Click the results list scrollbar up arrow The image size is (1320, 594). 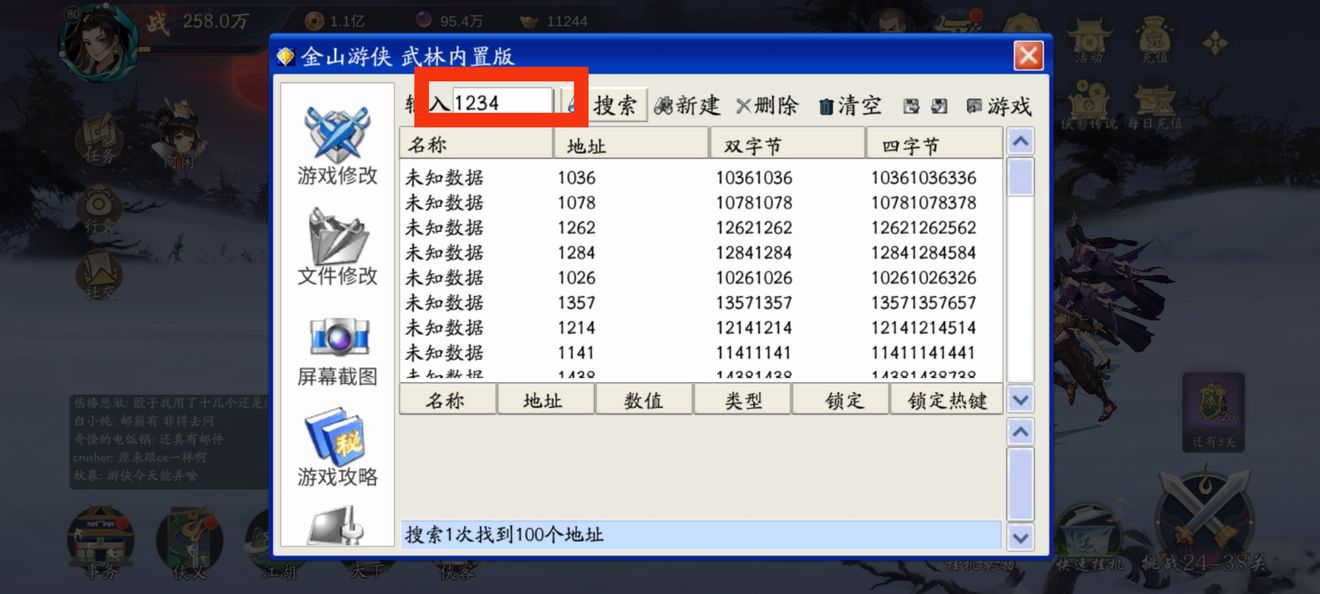tap(1021, 141)
